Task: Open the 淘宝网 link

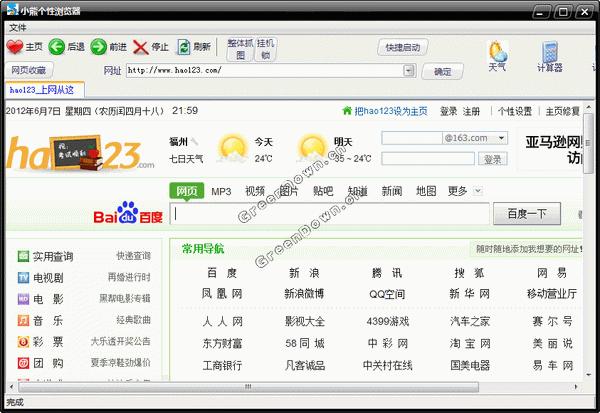Action: (x=470, y=343)
